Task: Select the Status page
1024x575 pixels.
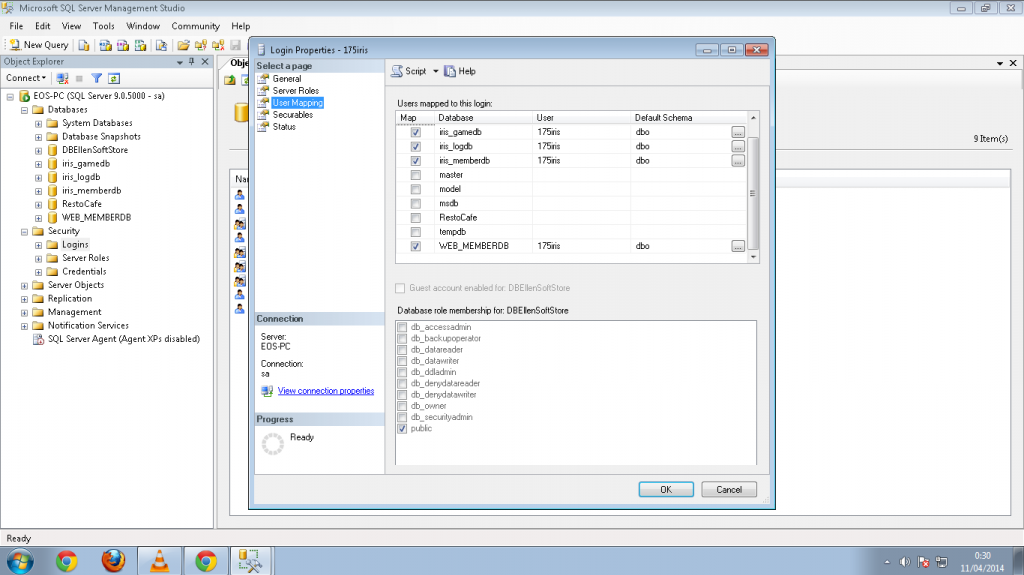Action: coord(284,127)
